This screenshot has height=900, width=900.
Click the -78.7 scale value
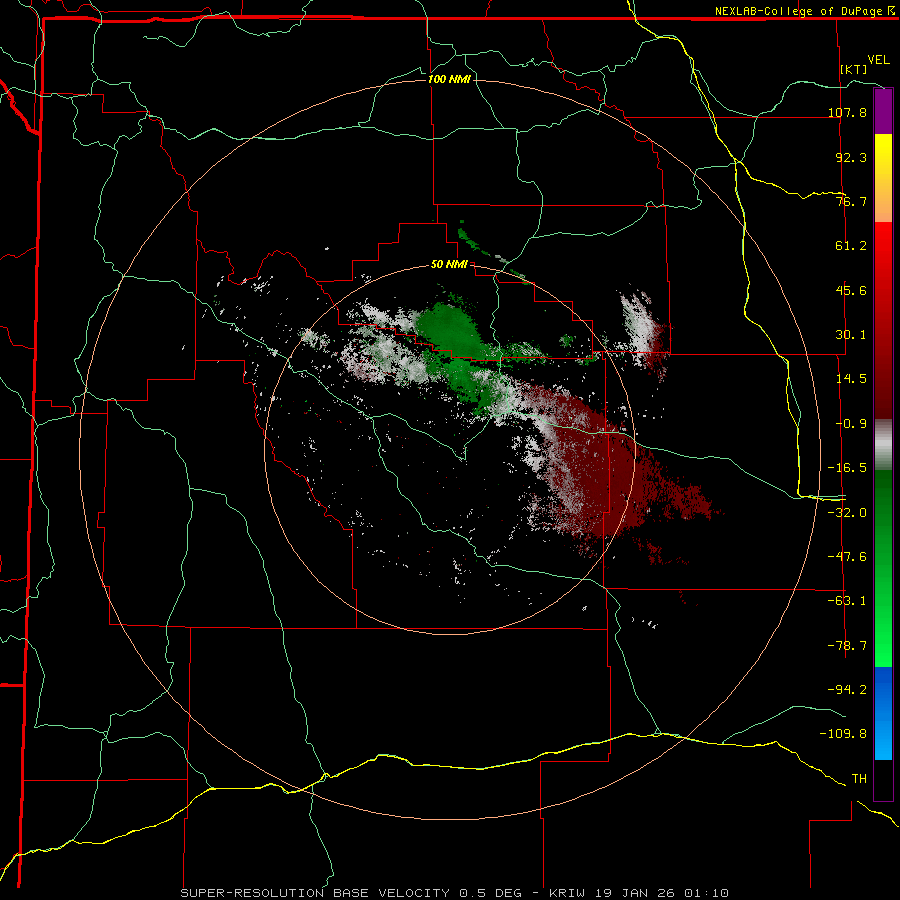[847, 646]
